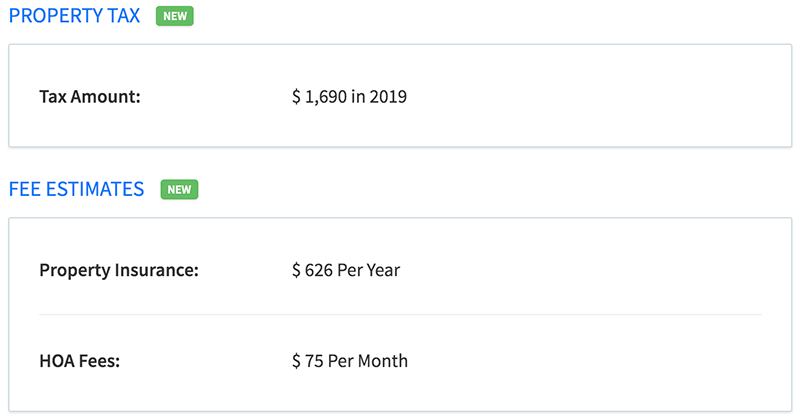Screen dimensions: 800x419
Task: Click the Per Month text for HOA
Action: pos(368,361)
